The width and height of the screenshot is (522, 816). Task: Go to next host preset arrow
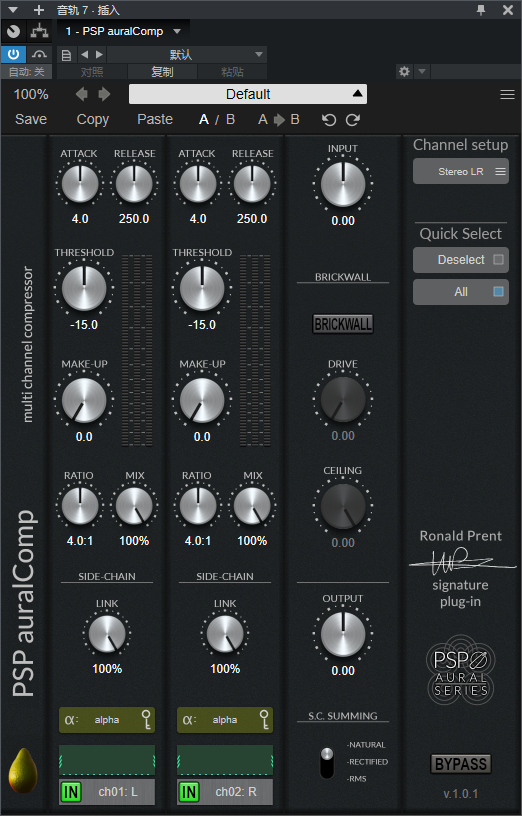tap(99, 54)
